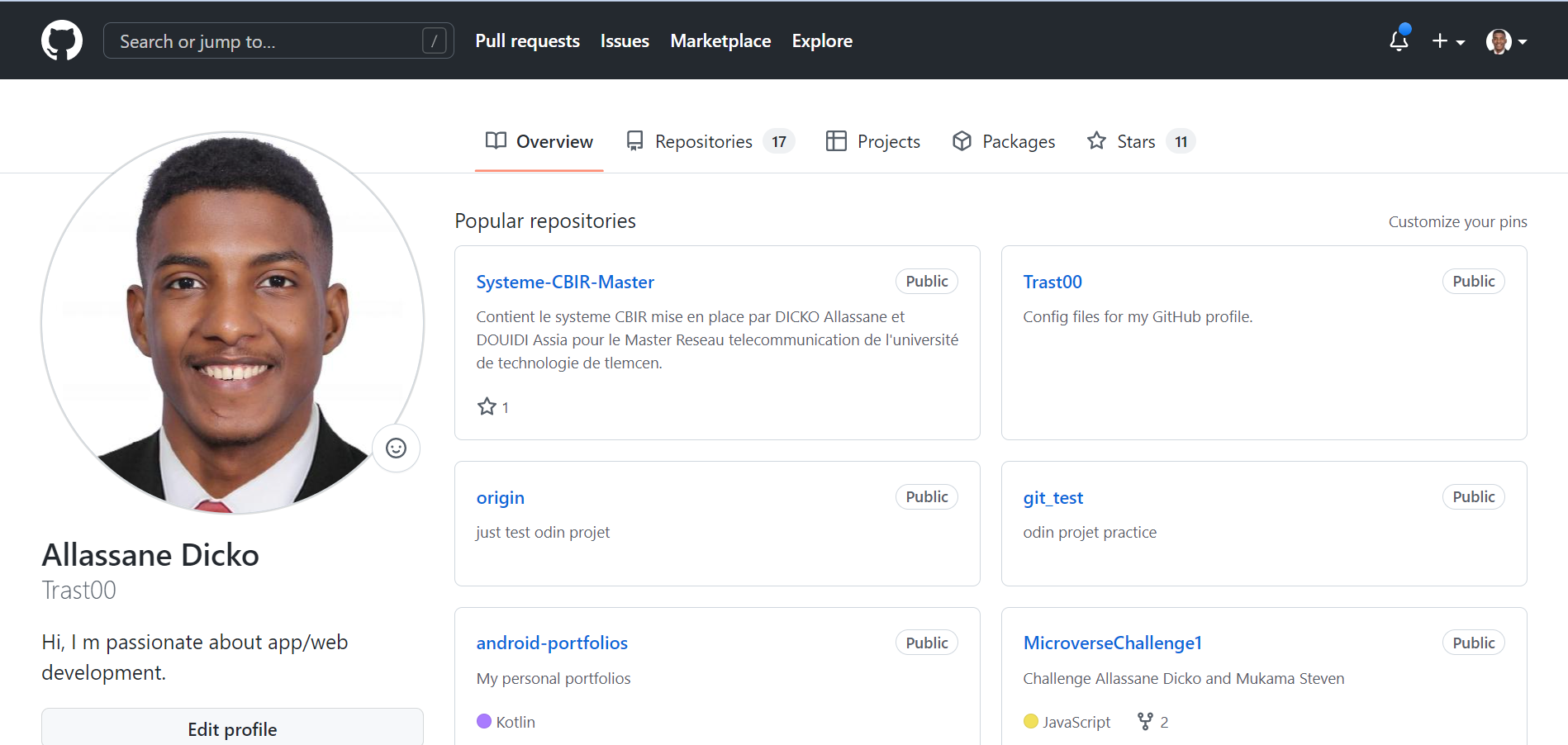The height and width of the screenshot is (745, 1568).
Task: Expand the plus create-new dropdown
Action: coord(1447,40)
